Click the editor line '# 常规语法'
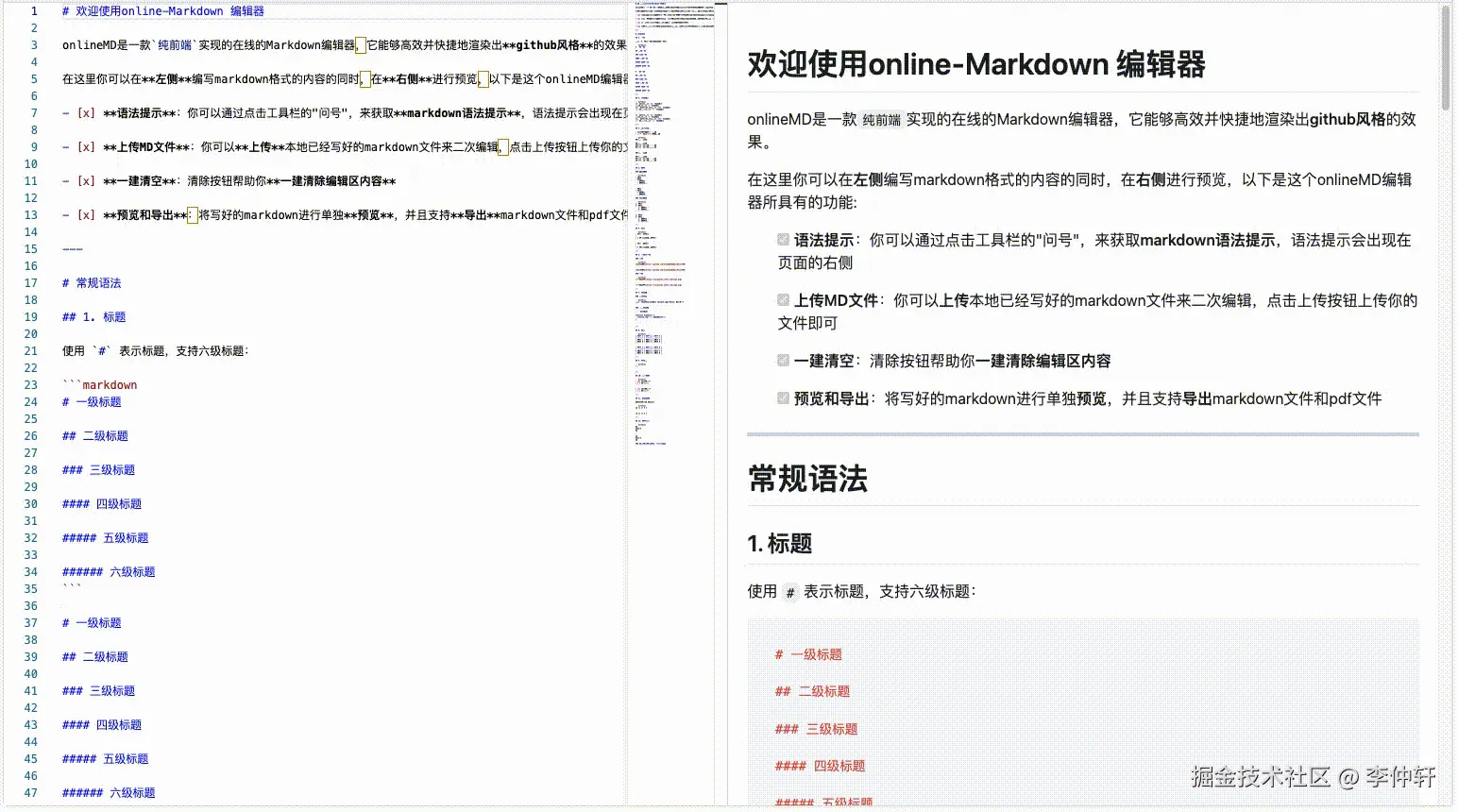1458x812 pixels. (92, 283)
